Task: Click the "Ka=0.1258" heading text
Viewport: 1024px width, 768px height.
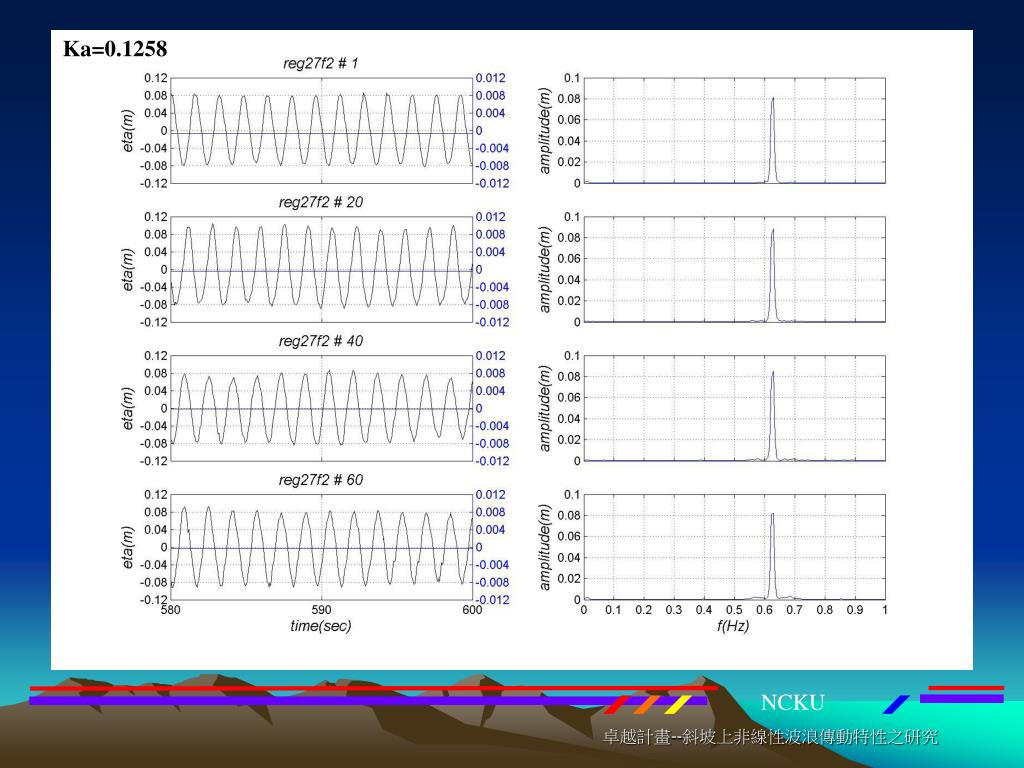Action: [115, 49]
